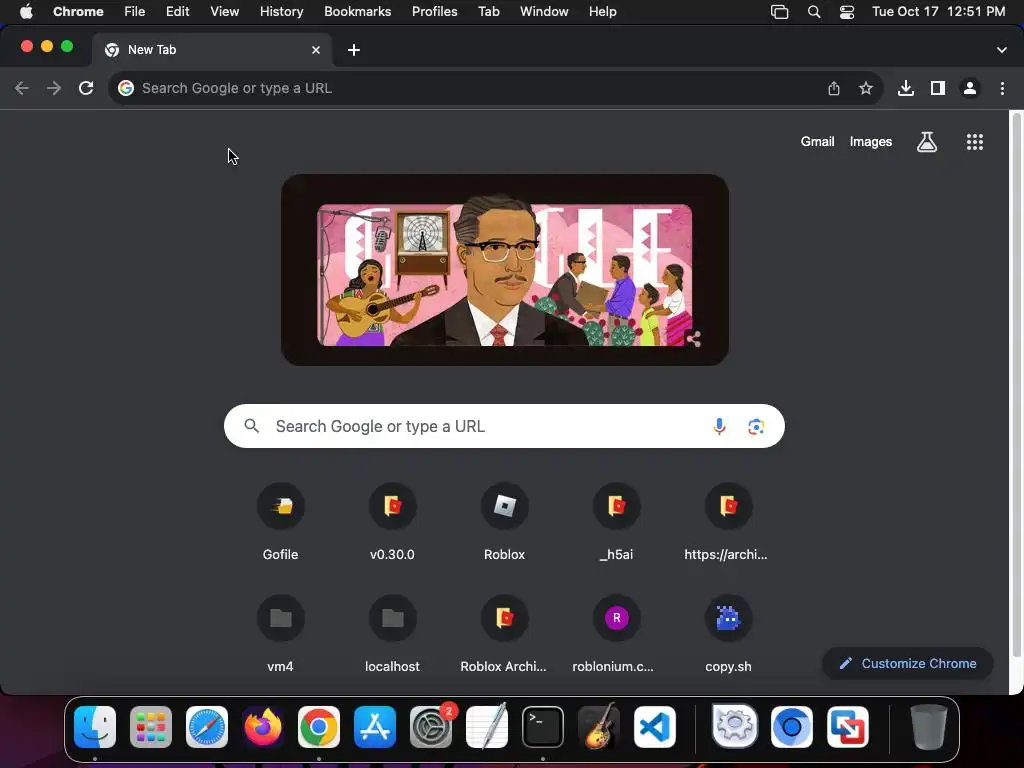
Task: Open the Roblox shortcut
Action: point(504,523)
